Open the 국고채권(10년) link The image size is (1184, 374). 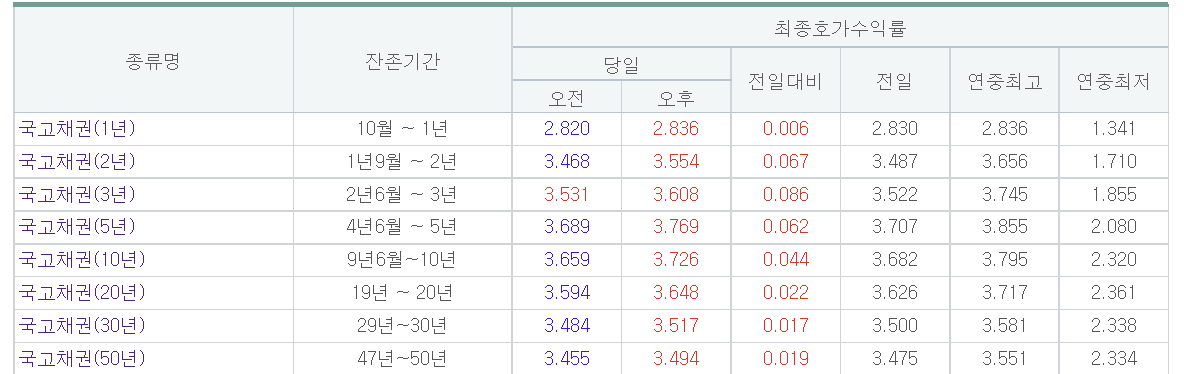(x=82, y=260)
